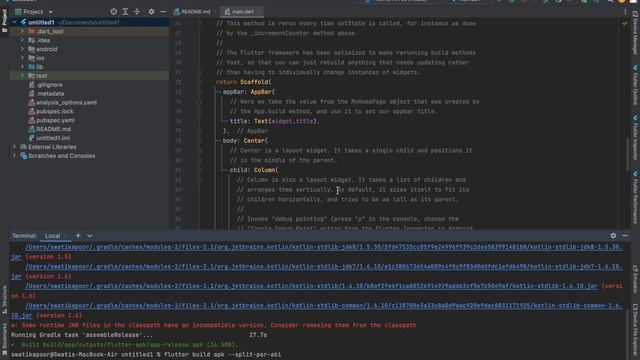Expand the lib folder
This screenshot has height=360, width=640.
pos(22,67)
